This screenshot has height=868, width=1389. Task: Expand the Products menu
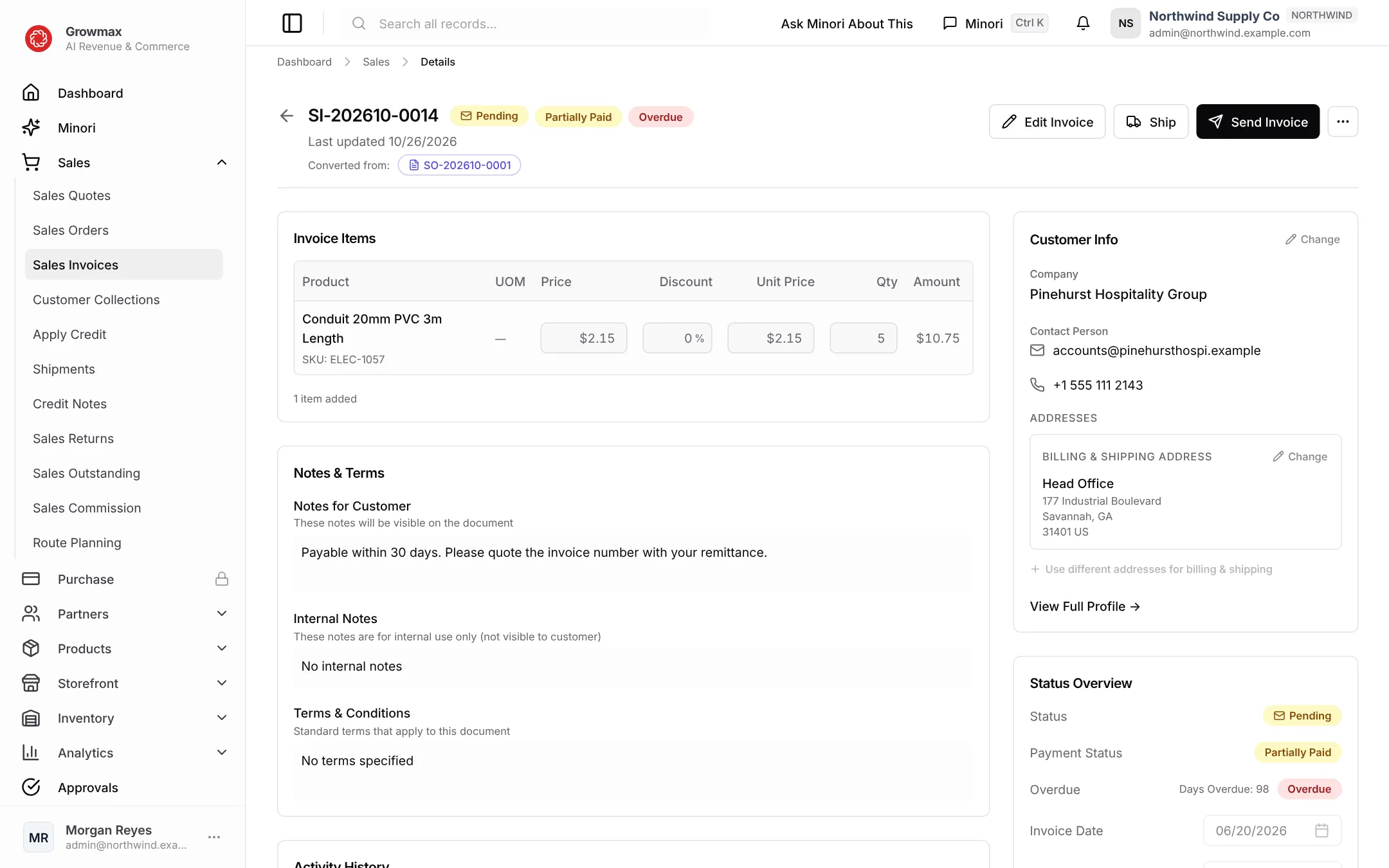pos(222,649)
